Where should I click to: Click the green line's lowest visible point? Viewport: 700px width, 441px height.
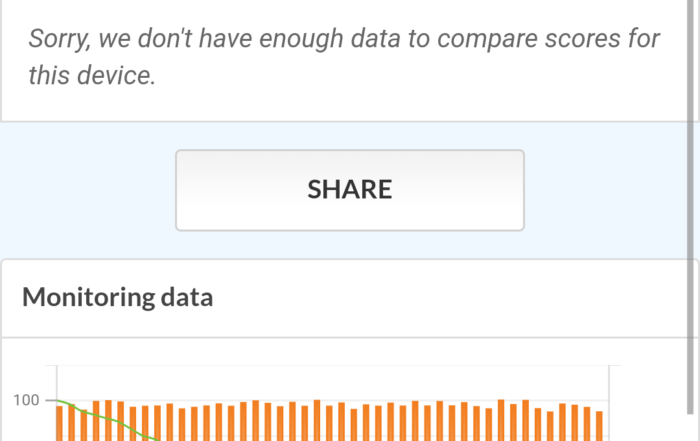(155, 437)
